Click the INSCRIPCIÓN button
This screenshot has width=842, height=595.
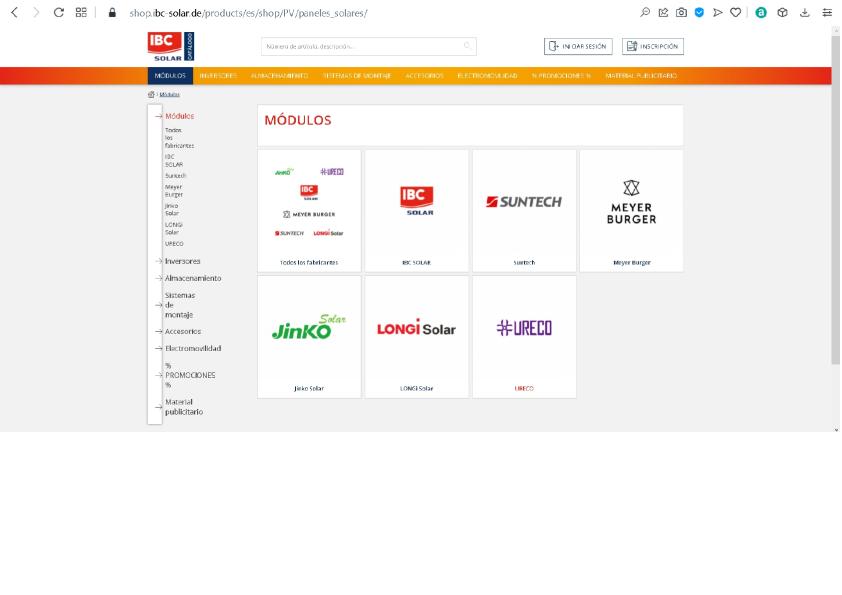click(653, 46)
